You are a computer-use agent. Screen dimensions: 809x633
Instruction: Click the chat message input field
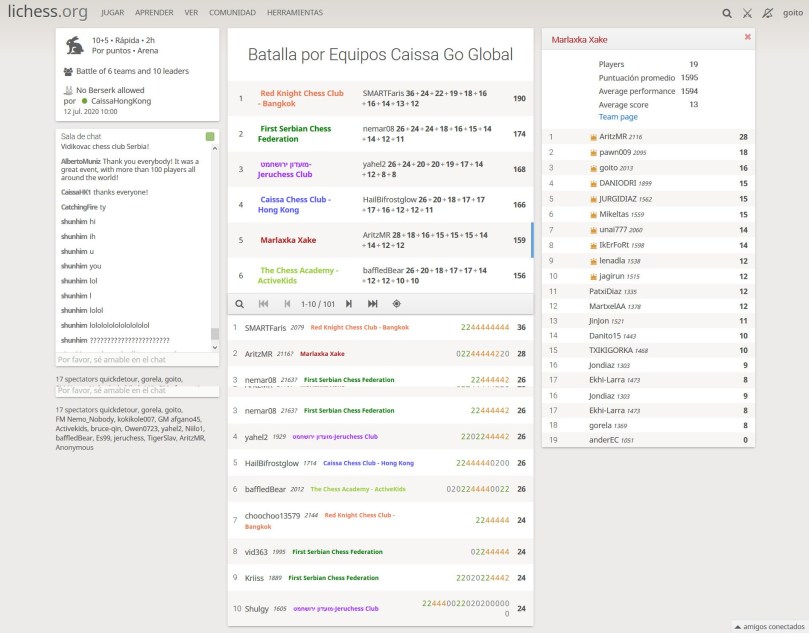(136, 359)
